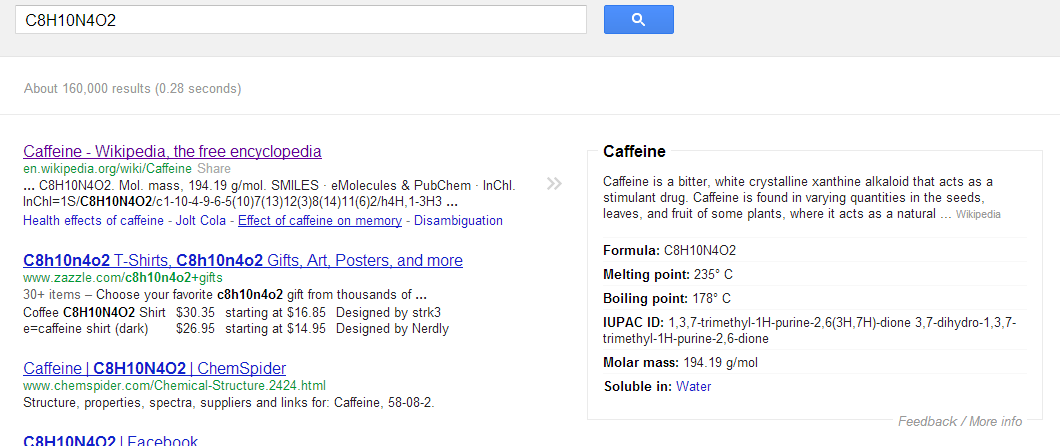
Task: Click en.wikipedia.org/wiki/Caffeine green URL
Action: click(107, 168)
